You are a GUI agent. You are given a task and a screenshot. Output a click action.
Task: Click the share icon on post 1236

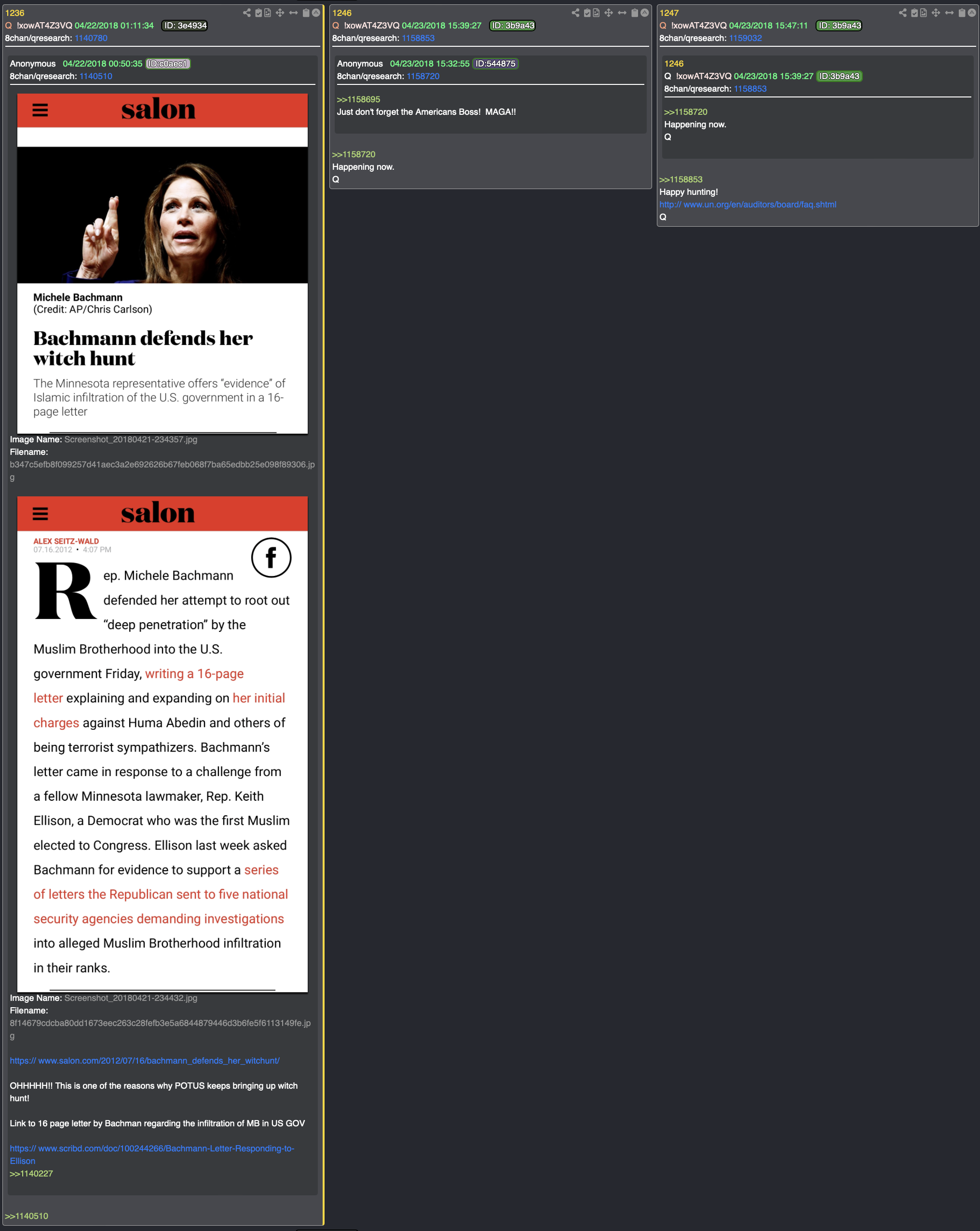[x=246, y=13]
